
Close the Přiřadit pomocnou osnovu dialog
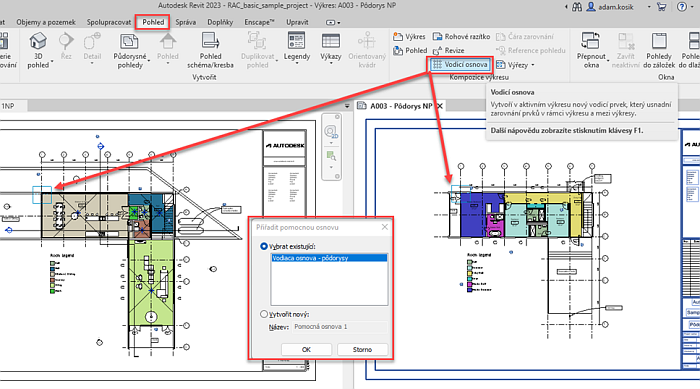pos(384,227)
